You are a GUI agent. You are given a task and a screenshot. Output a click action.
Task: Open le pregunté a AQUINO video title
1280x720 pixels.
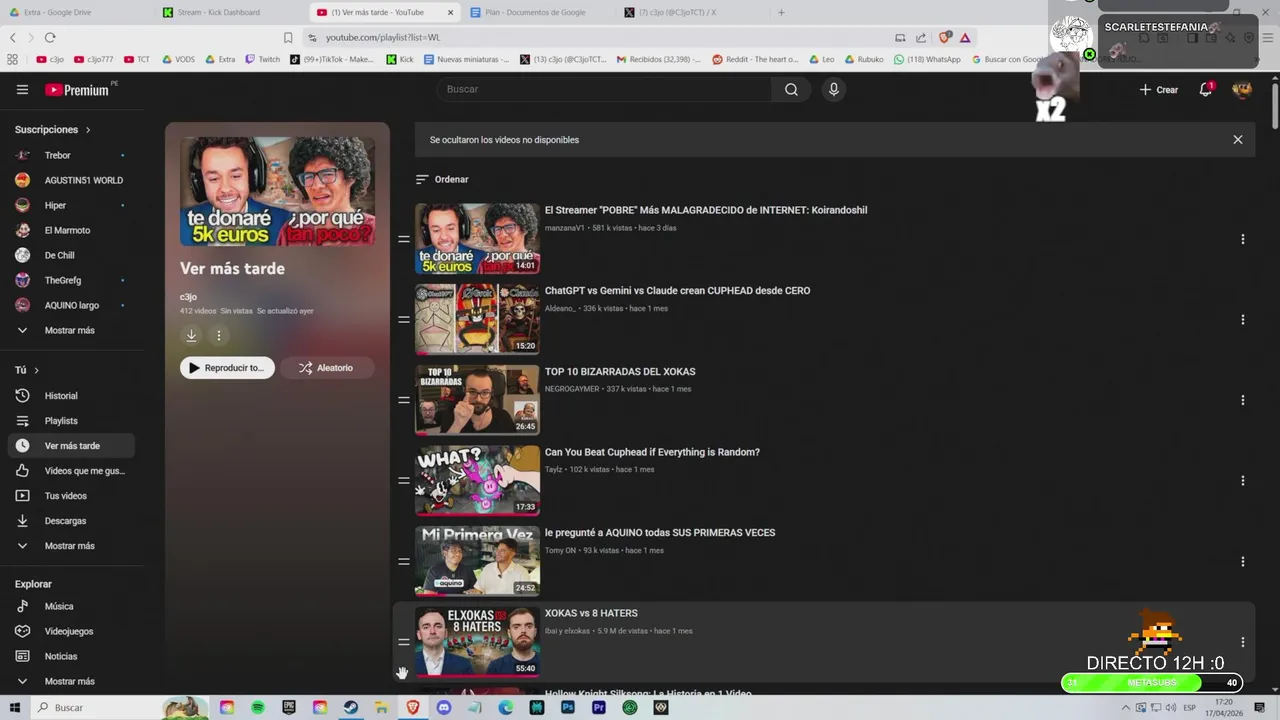tap(660, 533)
